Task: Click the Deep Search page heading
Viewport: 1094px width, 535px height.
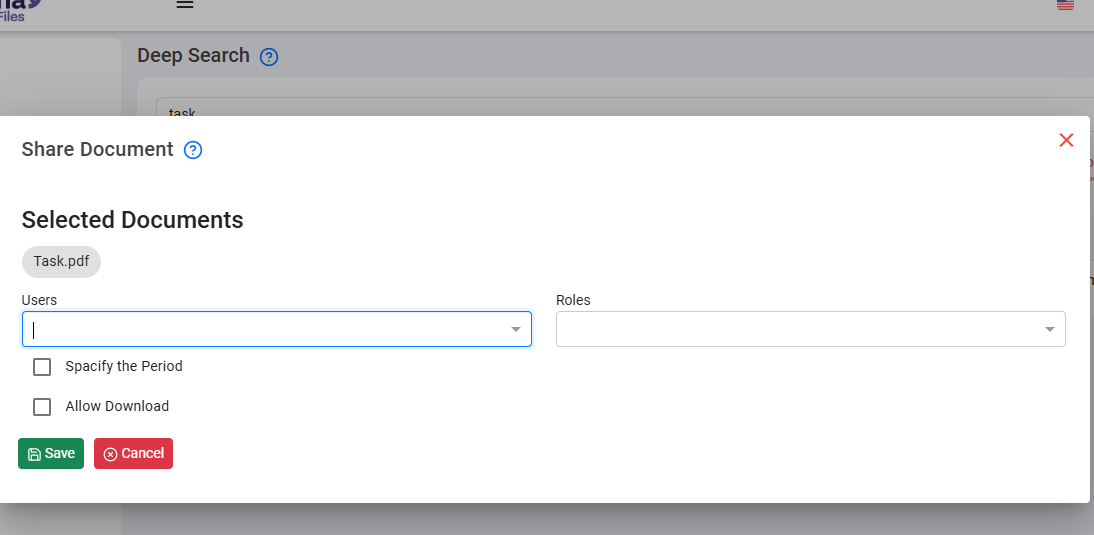Action: coord(193,56)
